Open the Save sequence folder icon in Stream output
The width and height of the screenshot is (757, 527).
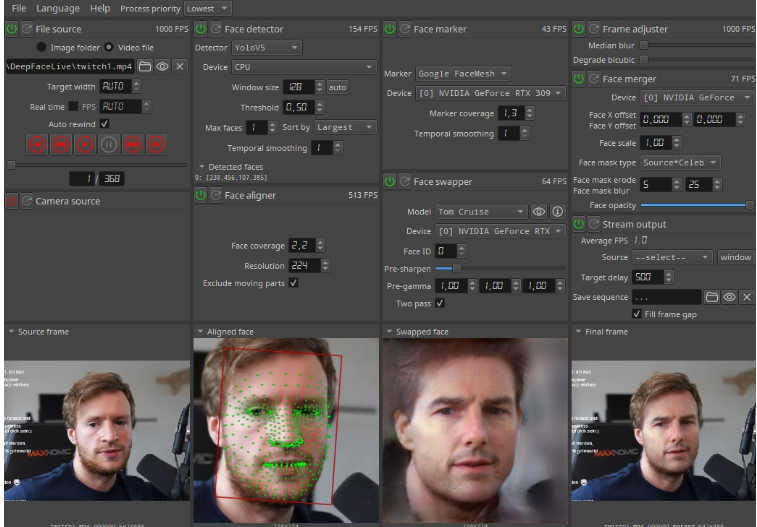click(x=712, y=297)
